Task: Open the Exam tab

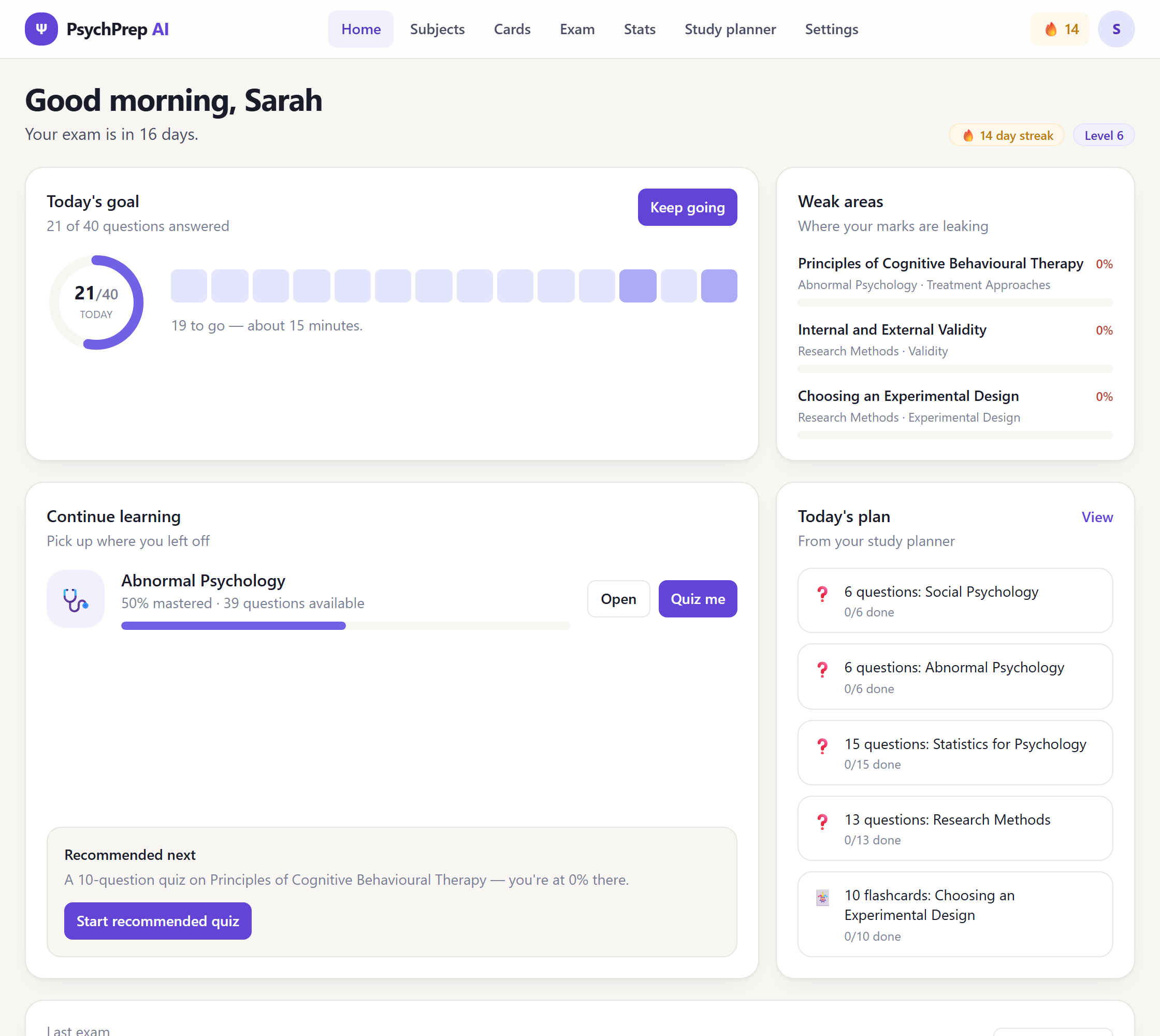Action: click(x=576, y=29)
